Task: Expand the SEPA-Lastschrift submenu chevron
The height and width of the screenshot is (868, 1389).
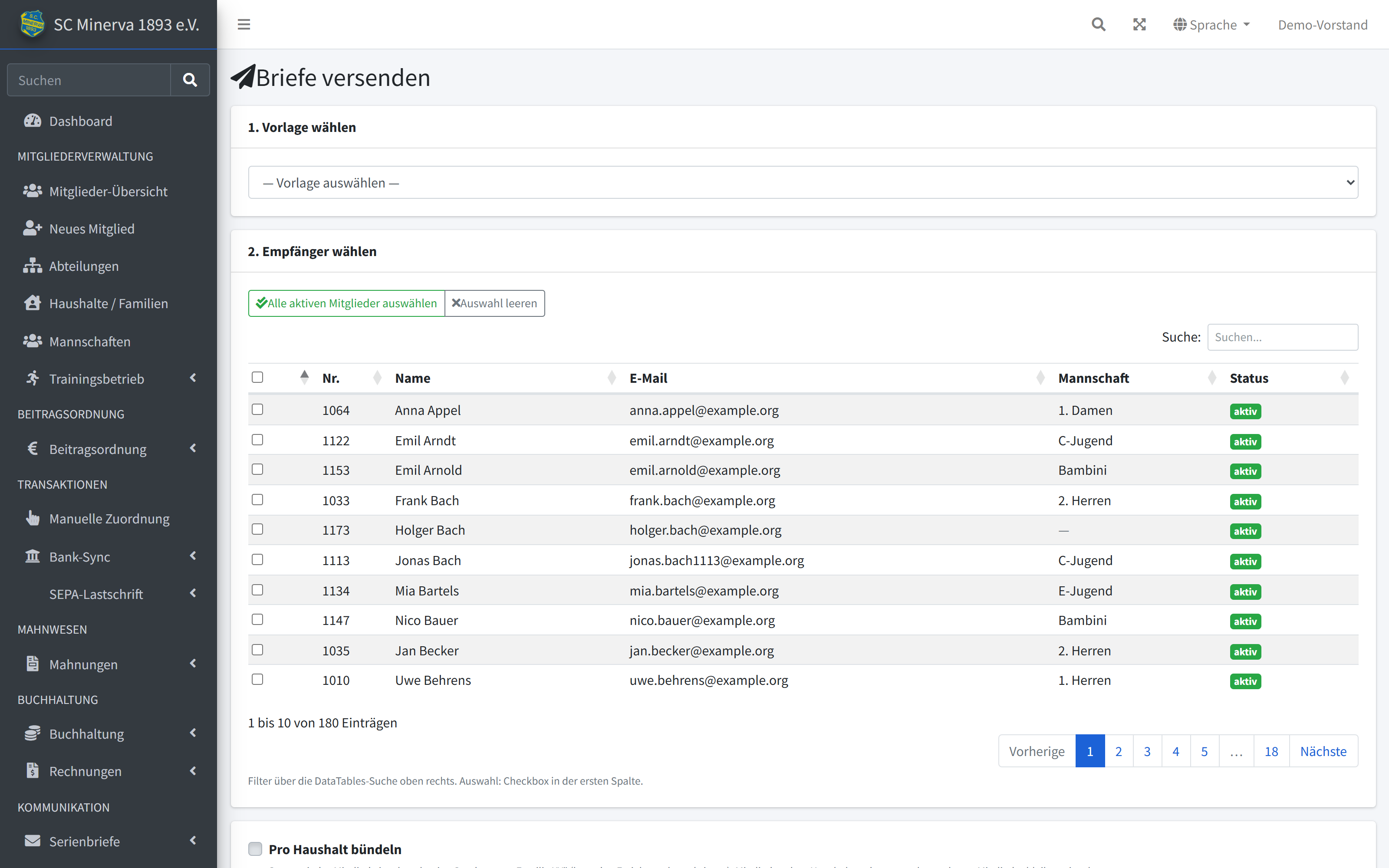Action: (x=194, y=593)
